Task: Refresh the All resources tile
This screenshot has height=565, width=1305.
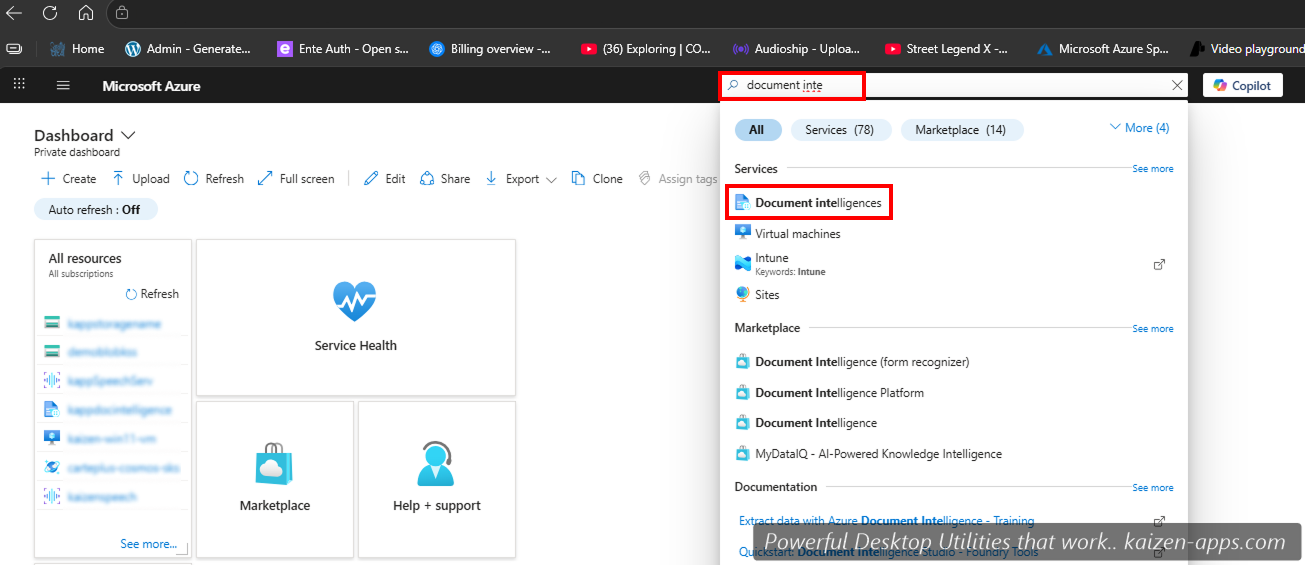Action: pos(152,294)
